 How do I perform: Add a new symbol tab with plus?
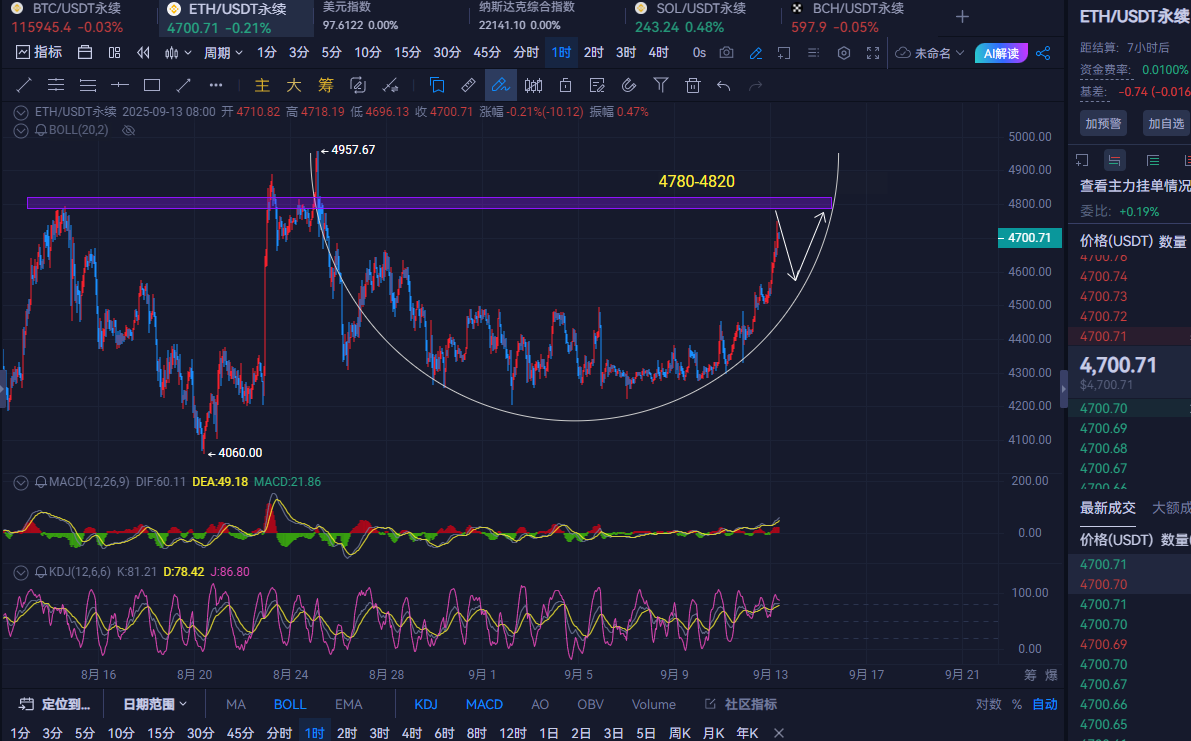click(x=962, y=17)
